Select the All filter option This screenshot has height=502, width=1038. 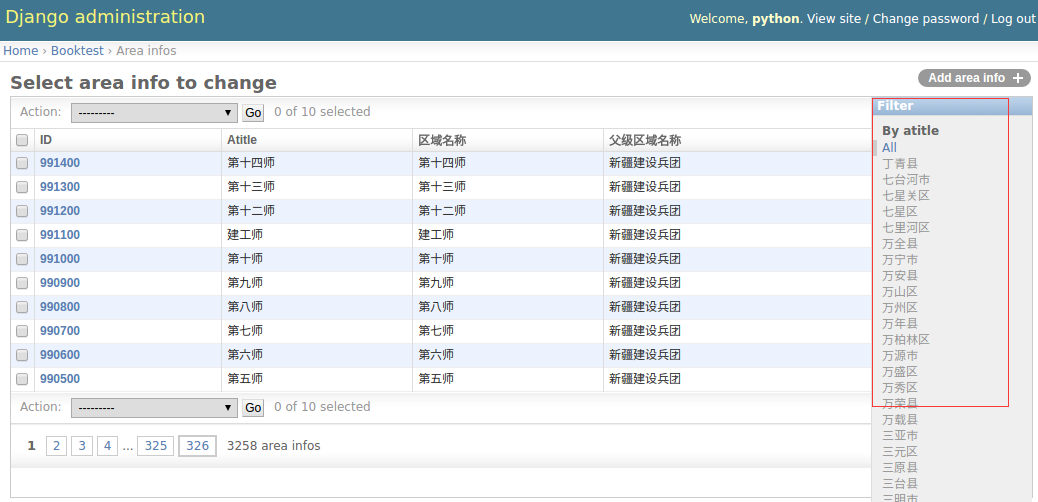click(x=889, y=148)
